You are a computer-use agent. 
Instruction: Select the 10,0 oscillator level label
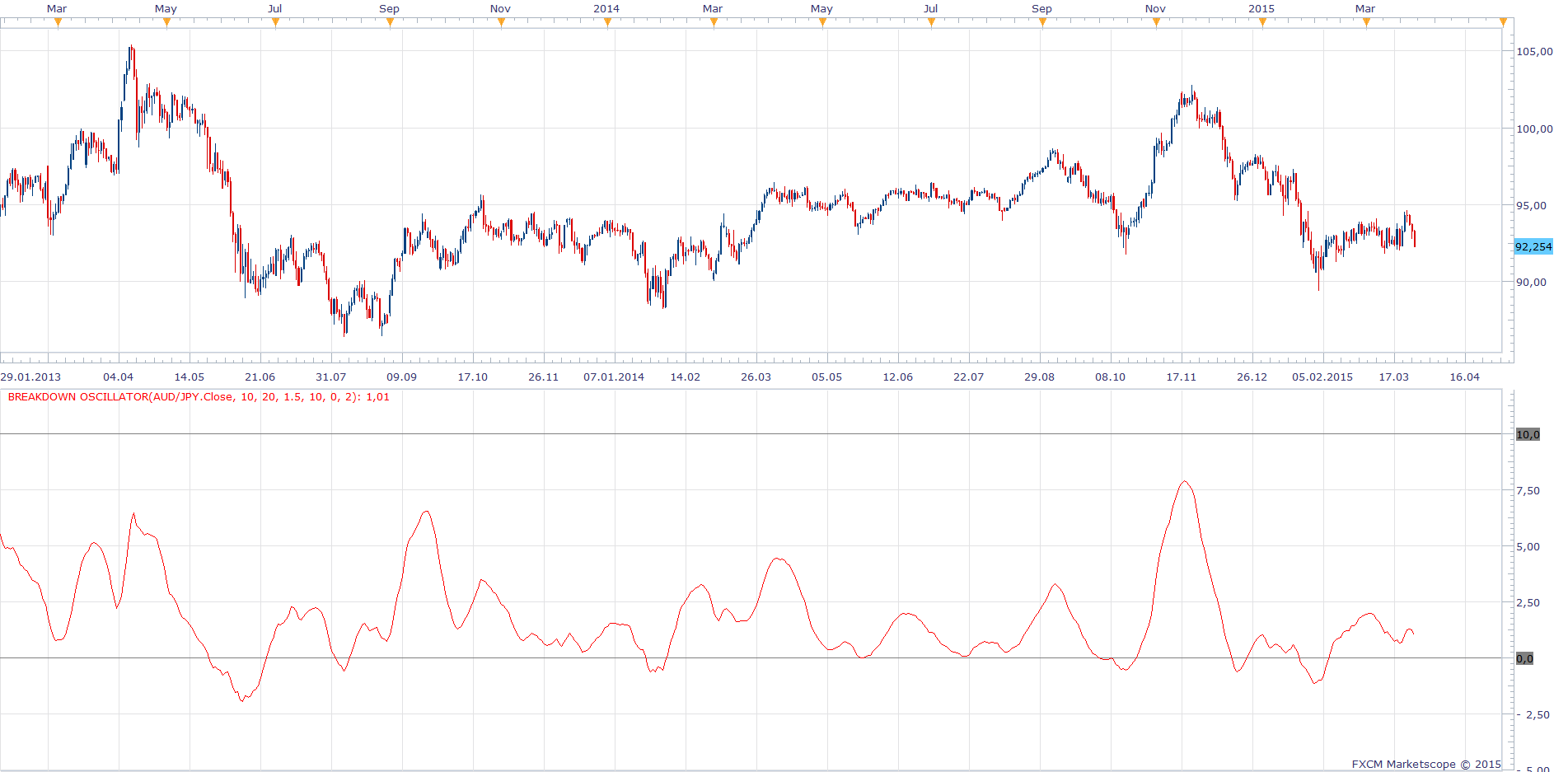click(x=1528, y=434)
